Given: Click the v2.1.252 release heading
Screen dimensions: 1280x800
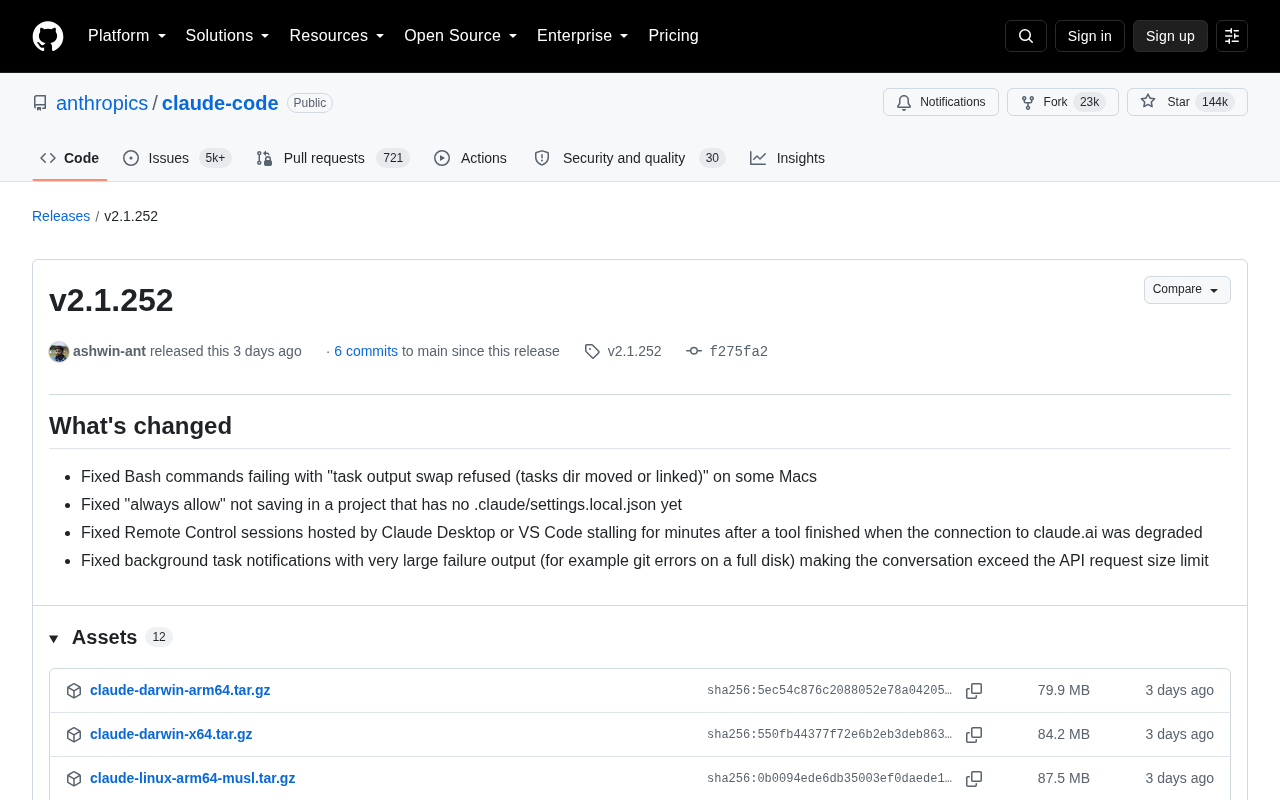Looking at the screenshot, I should pyautogui.click(x=111, y=300).
